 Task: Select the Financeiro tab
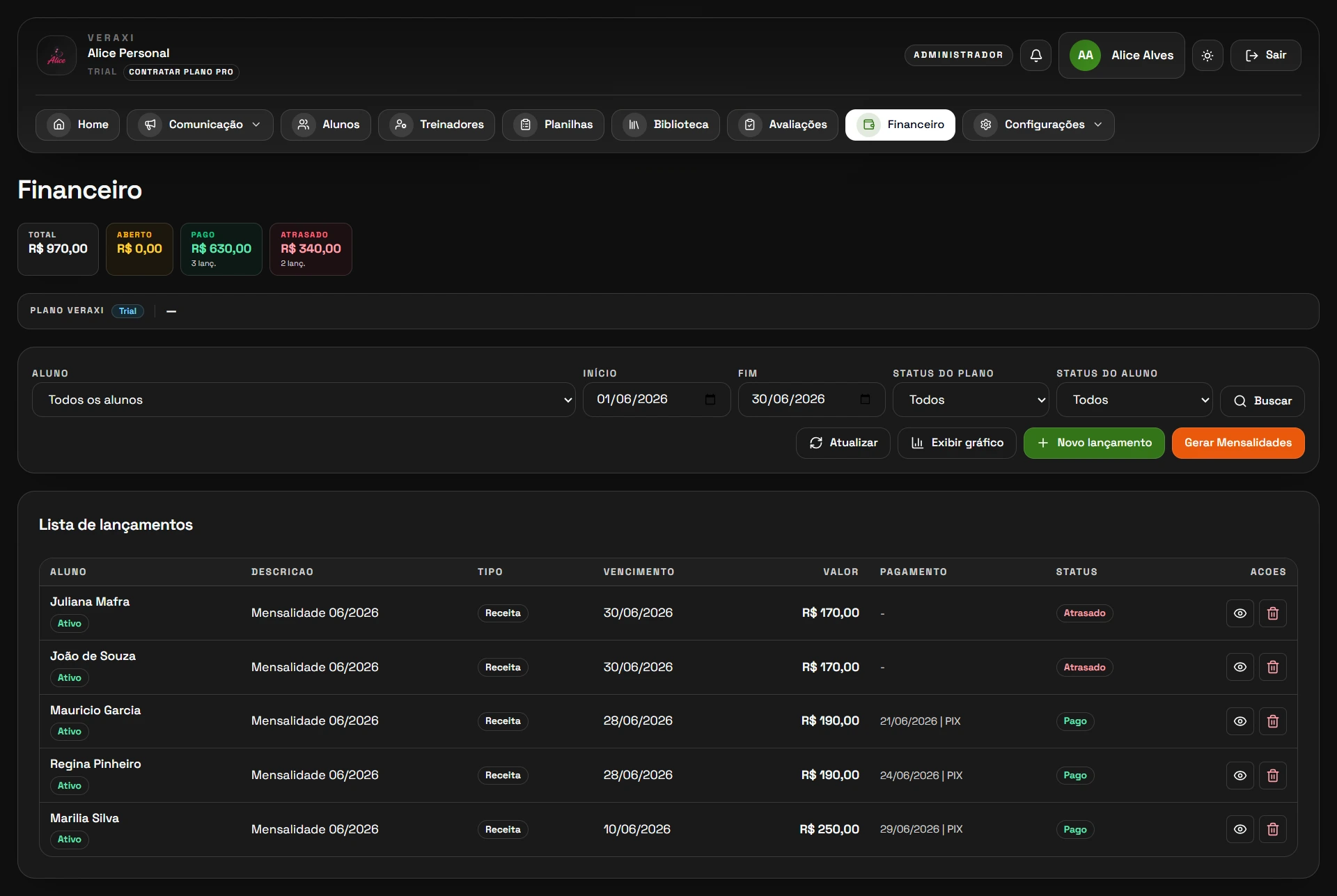[900, 125]
